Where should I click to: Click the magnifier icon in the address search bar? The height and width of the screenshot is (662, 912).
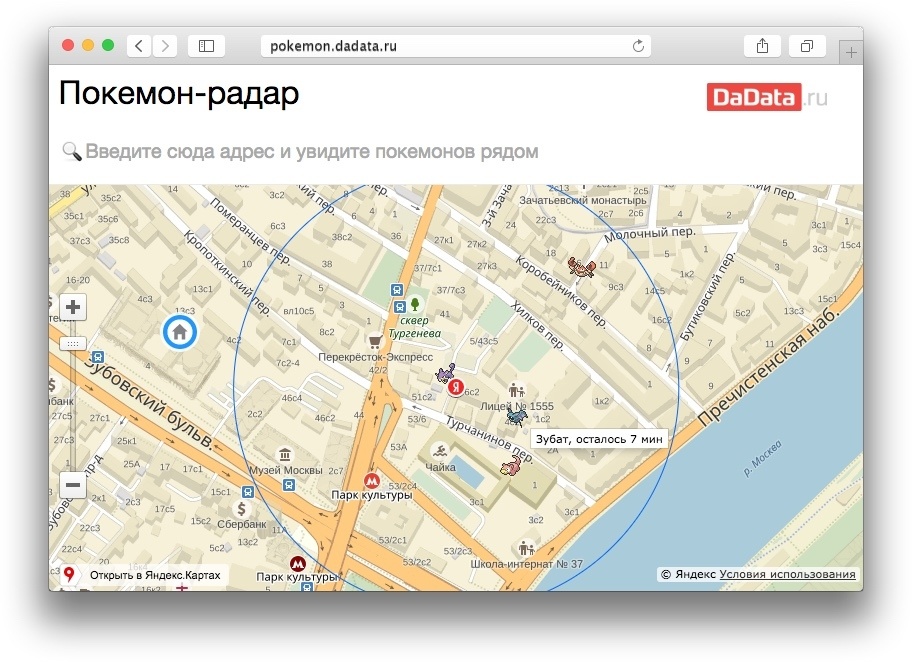pyautogui.click(x=71, y=150)
